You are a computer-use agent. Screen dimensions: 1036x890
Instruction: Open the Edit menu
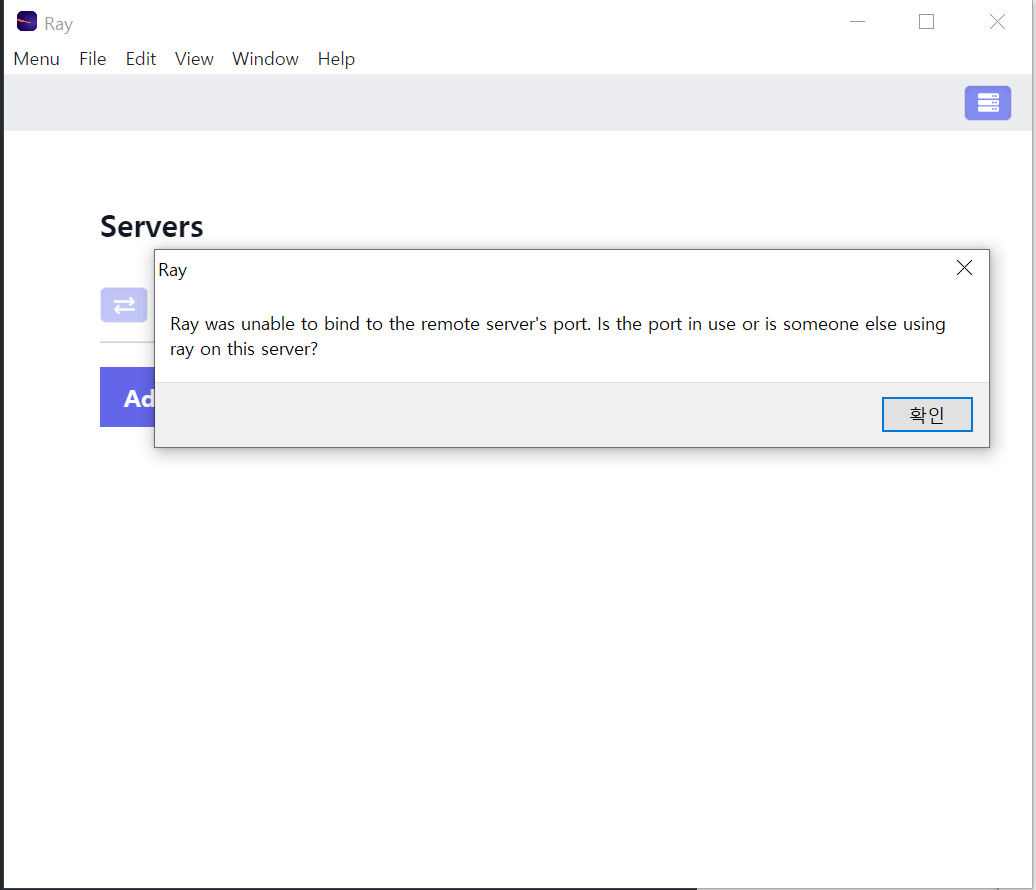click(x=140, y=59)
